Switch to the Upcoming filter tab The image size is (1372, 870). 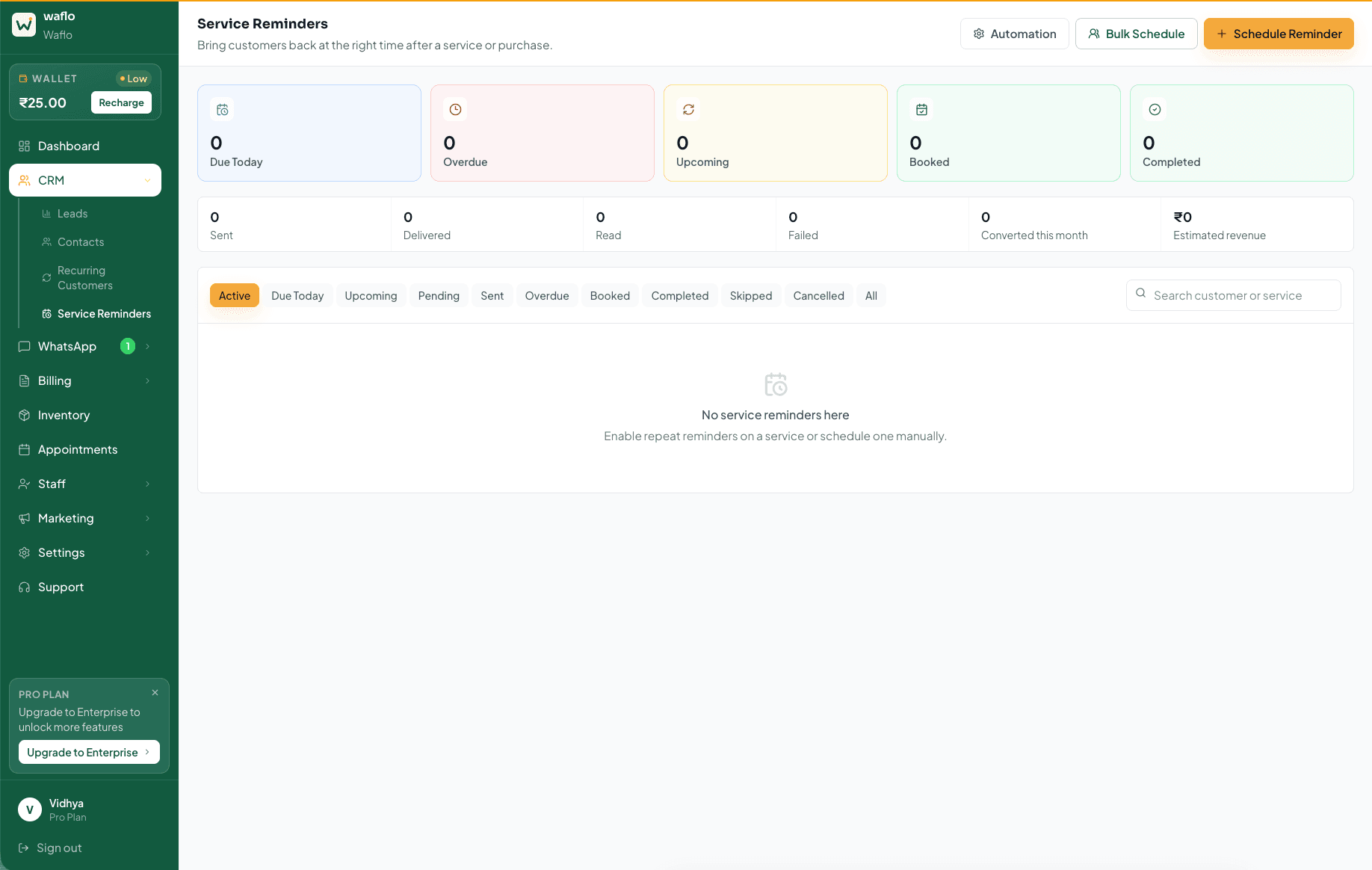pyautogui.click(x=371, y=295)
